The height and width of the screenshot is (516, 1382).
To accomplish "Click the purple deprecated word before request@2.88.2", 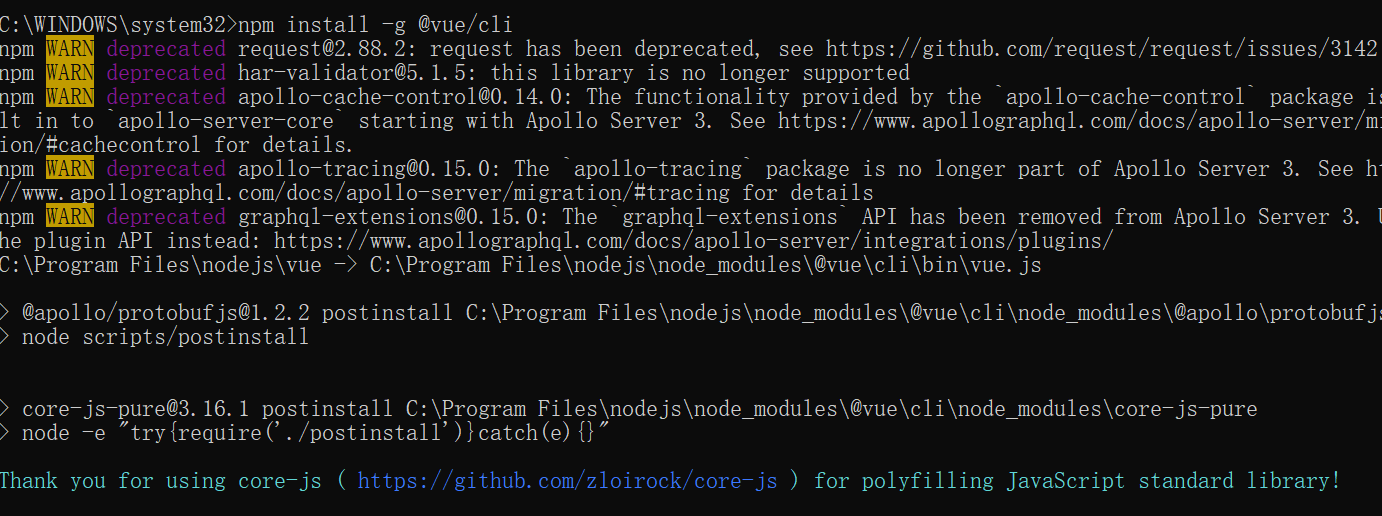I will coord(166,49).
